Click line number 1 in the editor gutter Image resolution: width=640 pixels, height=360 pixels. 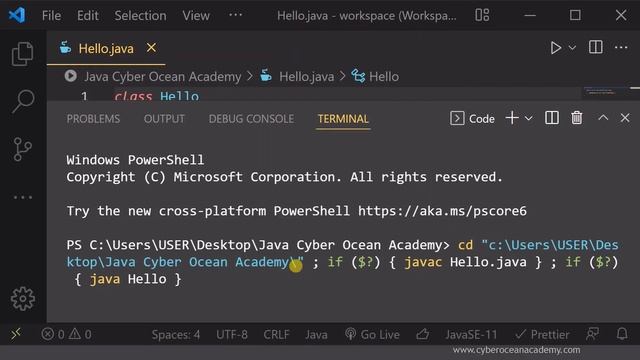pyautogui.click(x=84, y=96)
